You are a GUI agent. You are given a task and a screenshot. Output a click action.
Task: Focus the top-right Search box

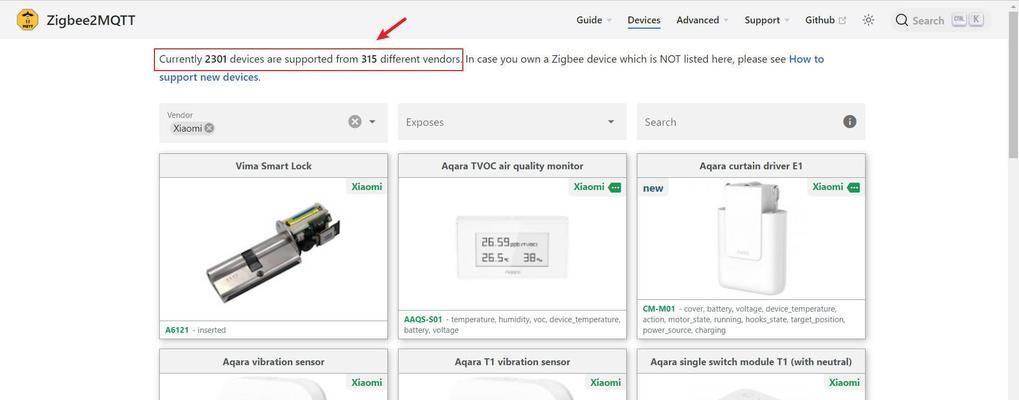click(x=939, y=20)
